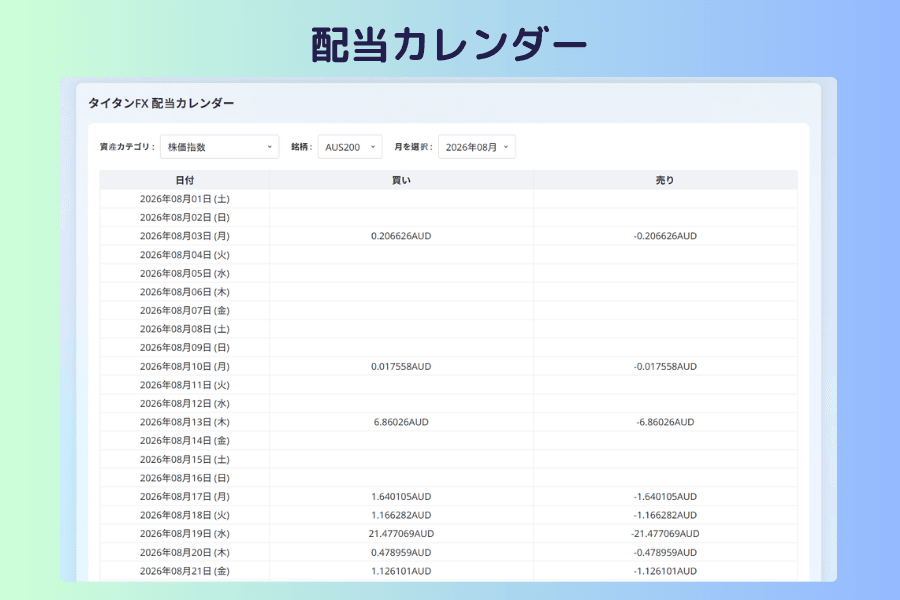Click sell value -6.86026AUD
This screenshot has width=900, height=600.
[665, 422]
